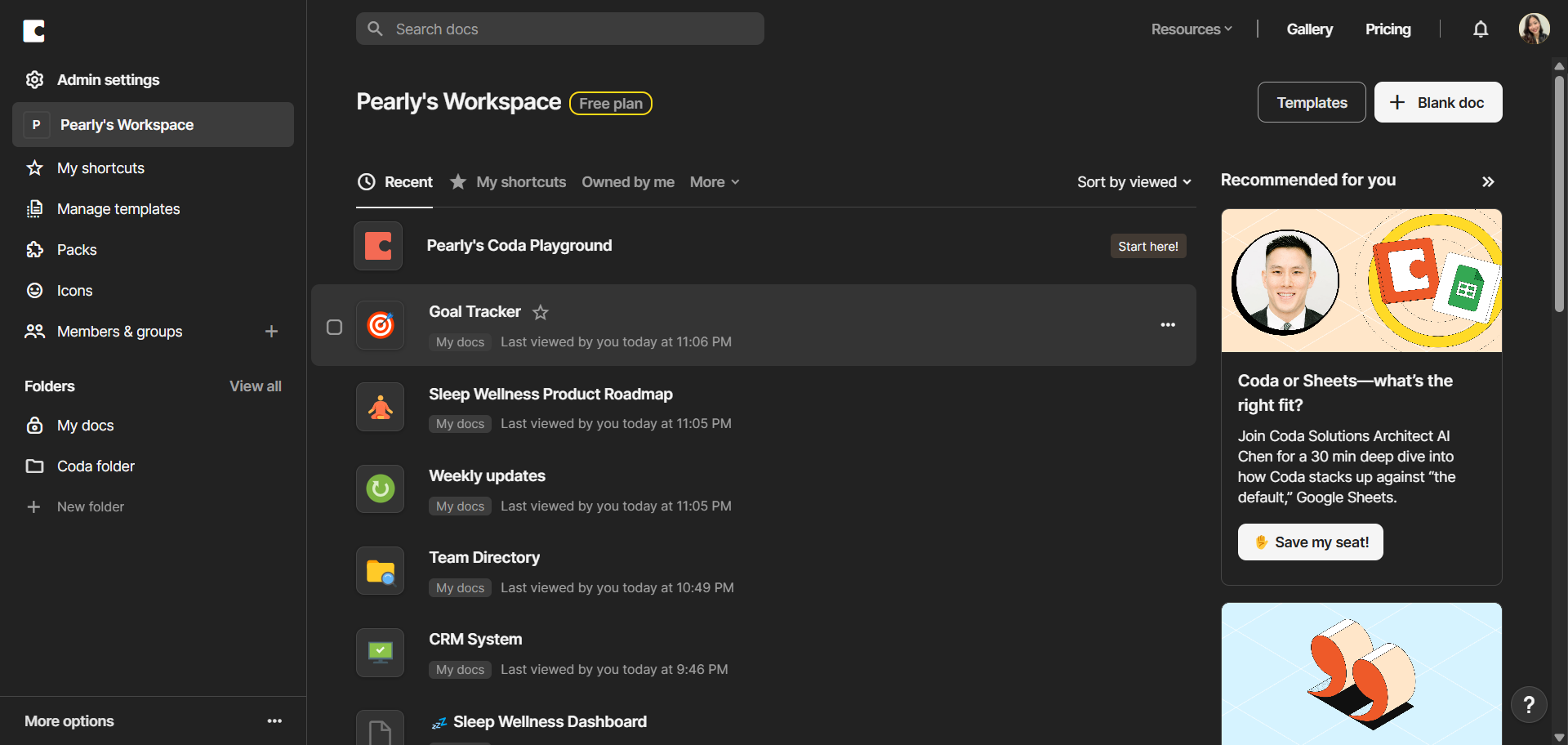Open the Sleep Wellness Product Roadmap thumbnail
Viewport: 1568px width, 745px height.
381,408
